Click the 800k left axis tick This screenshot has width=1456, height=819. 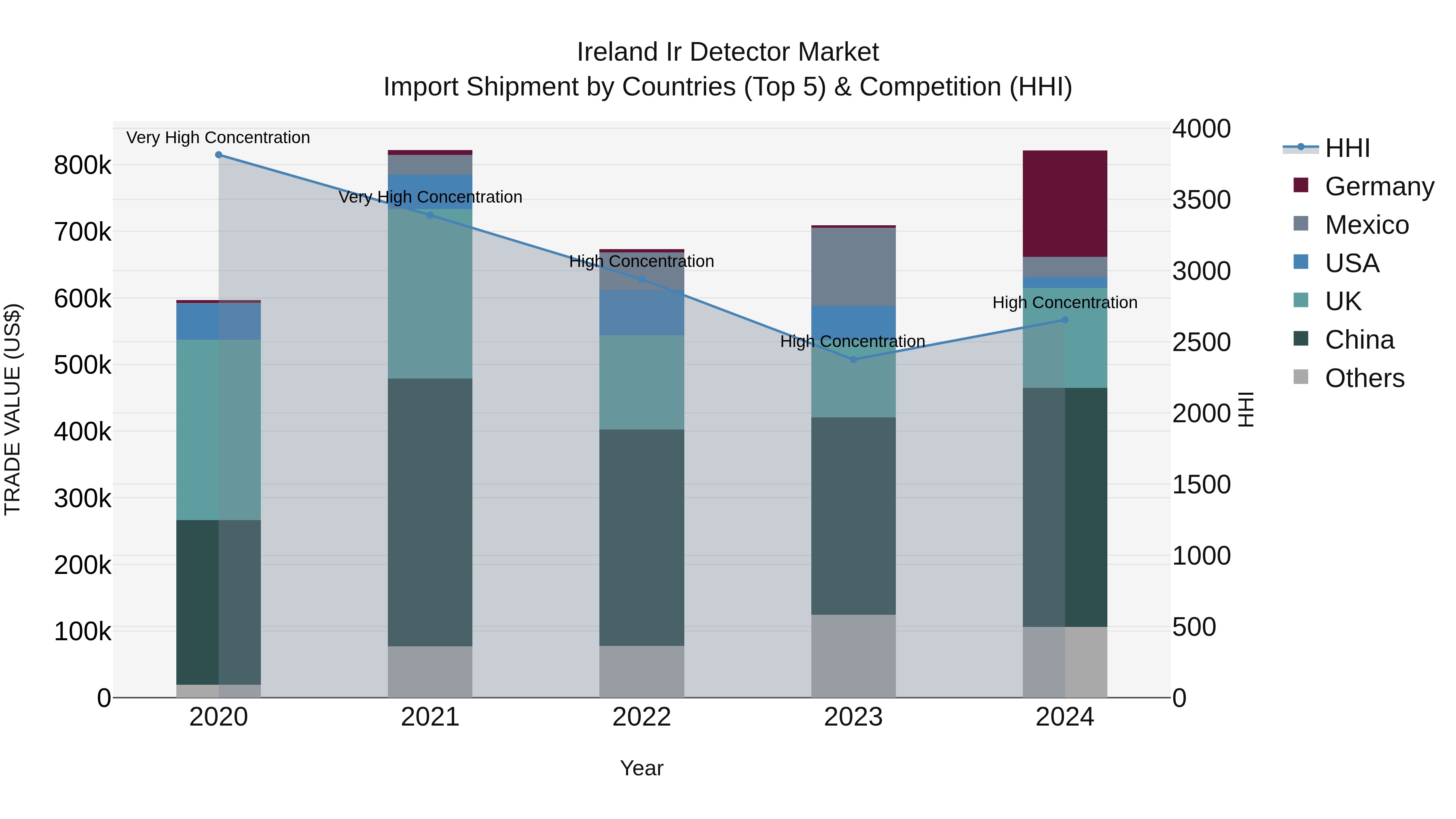point(83,165)
